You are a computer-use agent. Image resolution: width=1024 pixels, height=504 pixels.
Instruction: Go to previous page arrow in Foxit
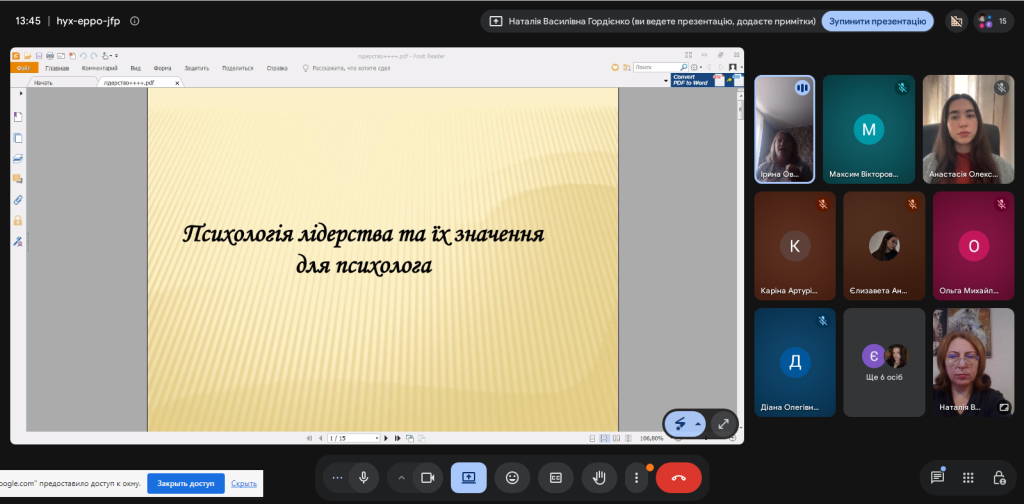(321, 438)
